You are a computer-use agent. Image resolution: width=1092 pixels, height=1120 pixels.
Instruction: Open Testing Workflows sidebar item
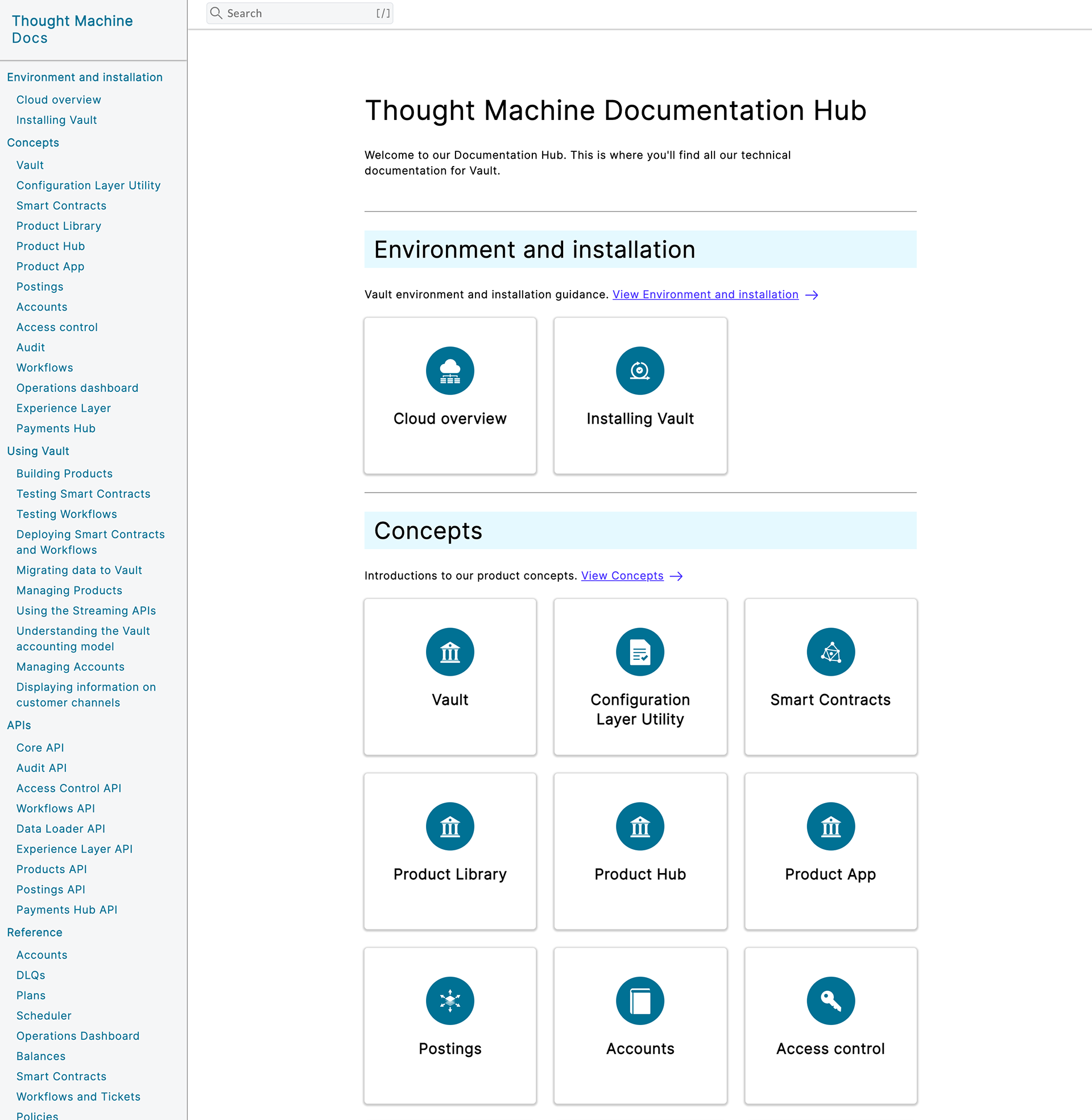click(x=67, y=514)
